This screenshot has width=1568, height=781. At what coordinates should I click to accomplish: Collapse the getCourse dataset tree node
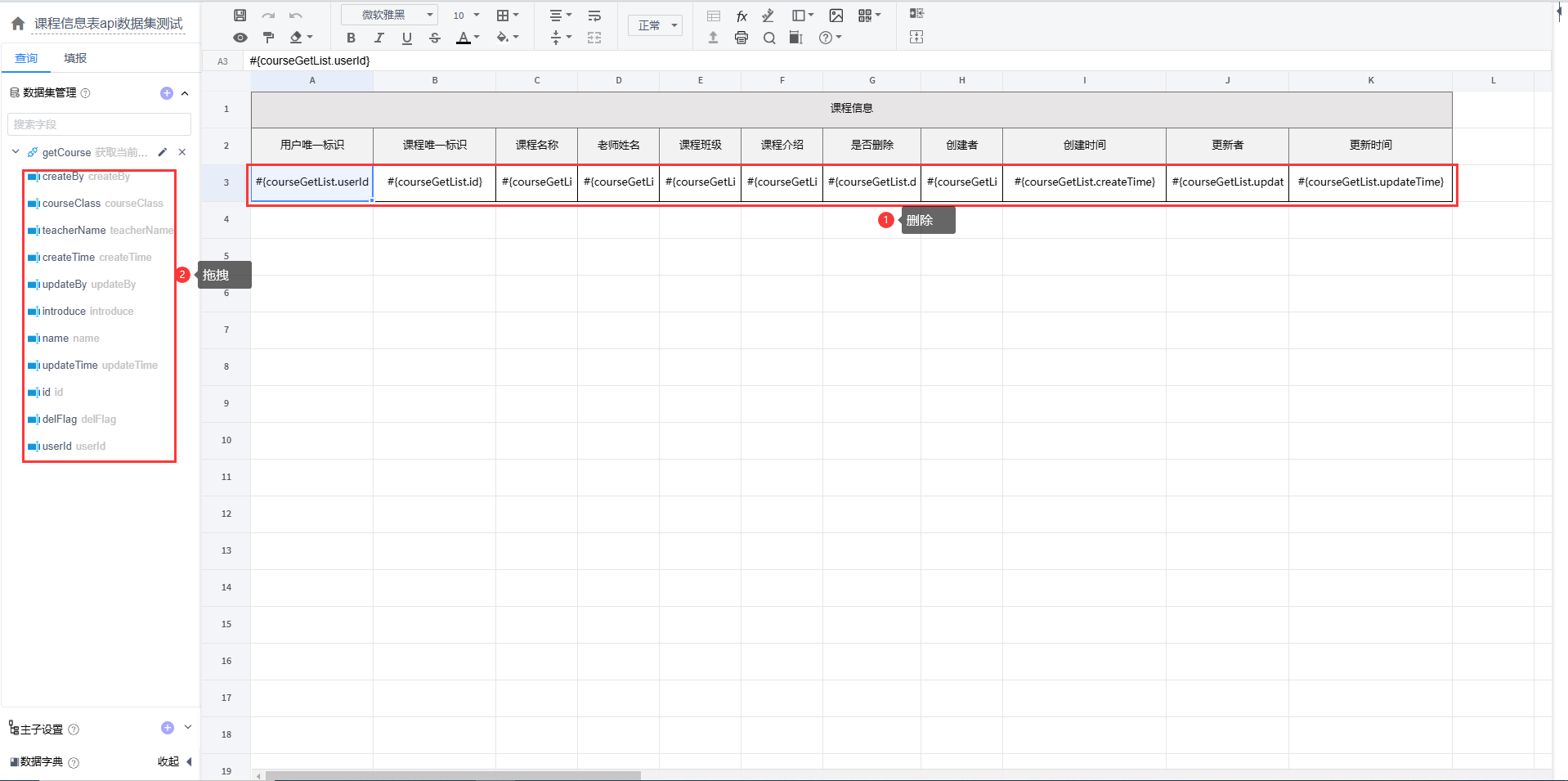(16, 151)
